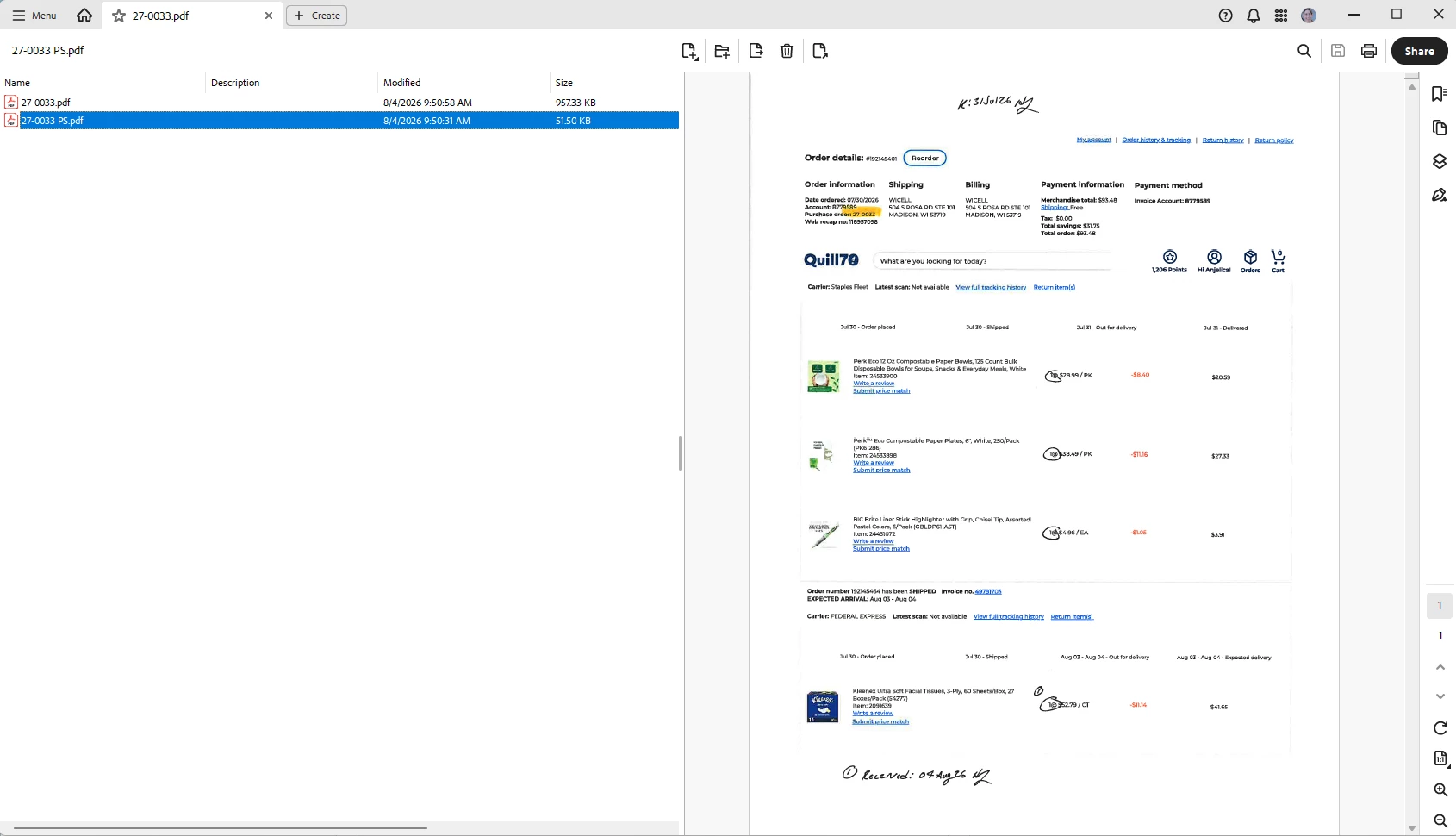Open the Page thumbnails panel icon
The height and width of the screenshot is (836, 1456).
(1439, 128)
